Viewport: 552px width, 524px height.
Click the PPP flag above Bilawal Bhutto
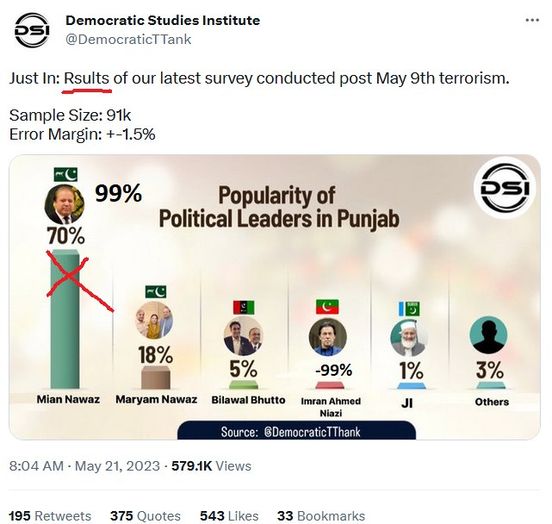pos(244,307)
